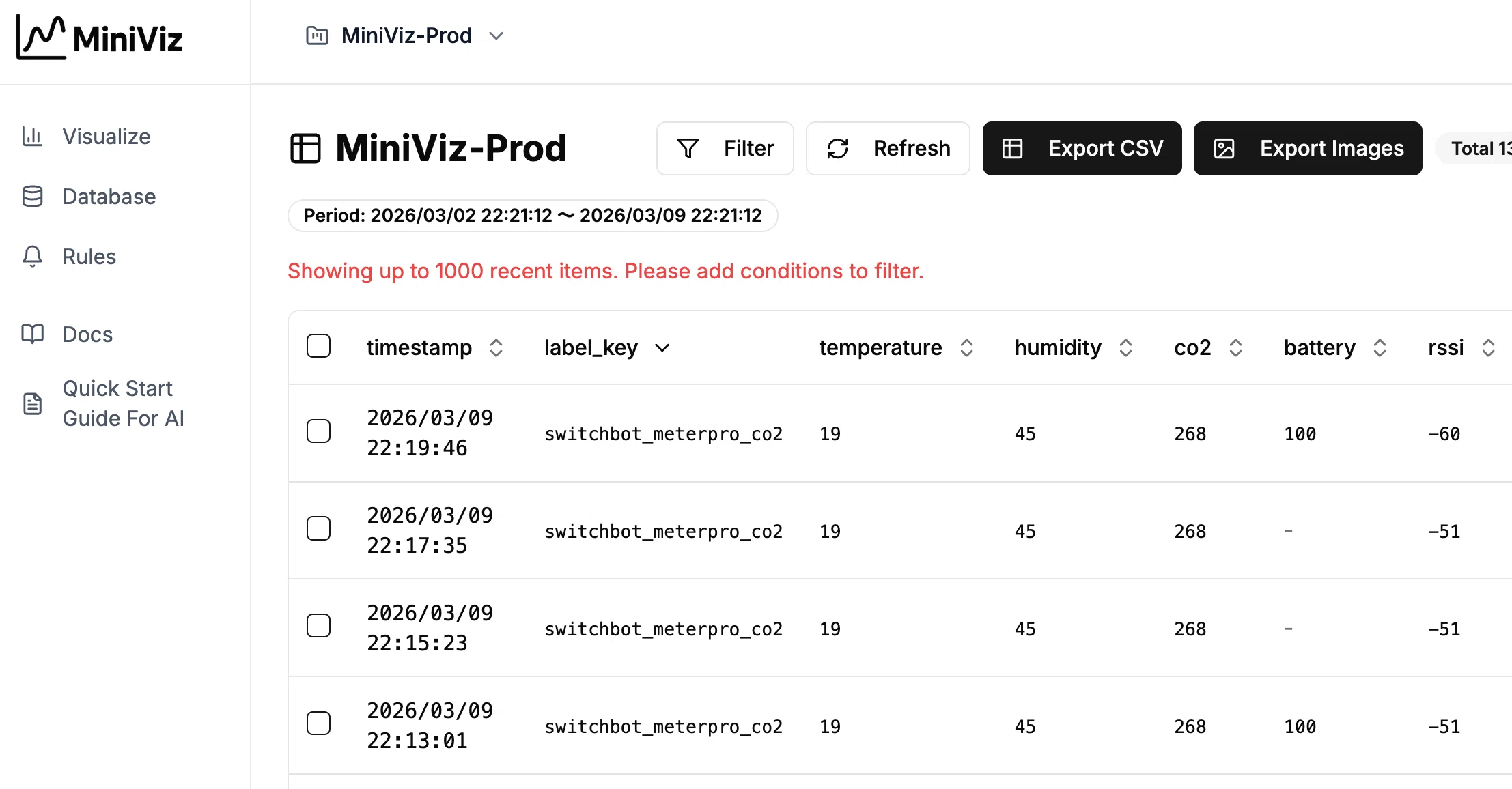The image size is (1512, 789).
Task: Check the row with timestamp 22:19:46
Action: pos(318,431)
